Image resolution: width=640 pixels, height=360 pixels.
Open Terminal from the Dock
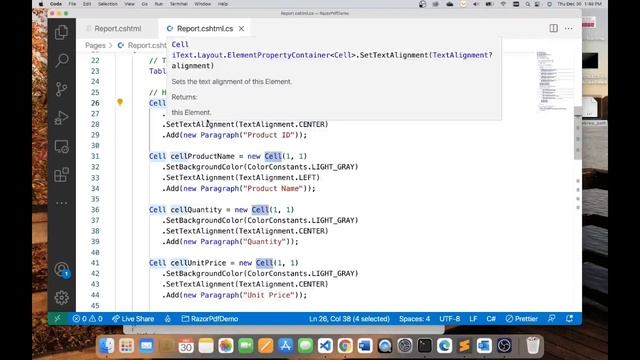[424, 346]
